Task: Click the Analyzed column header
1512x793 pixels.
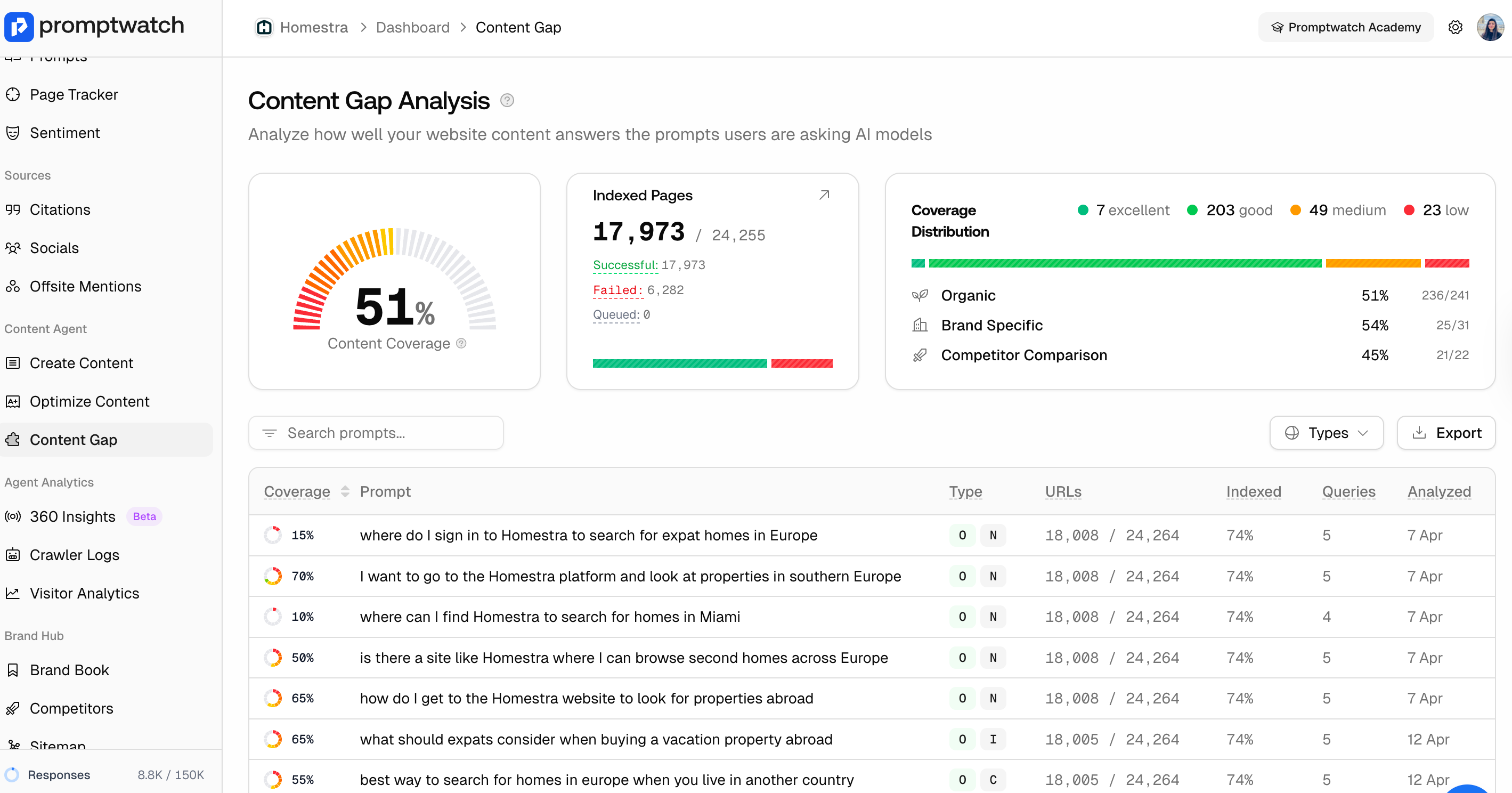Action: coord(1439,491)
